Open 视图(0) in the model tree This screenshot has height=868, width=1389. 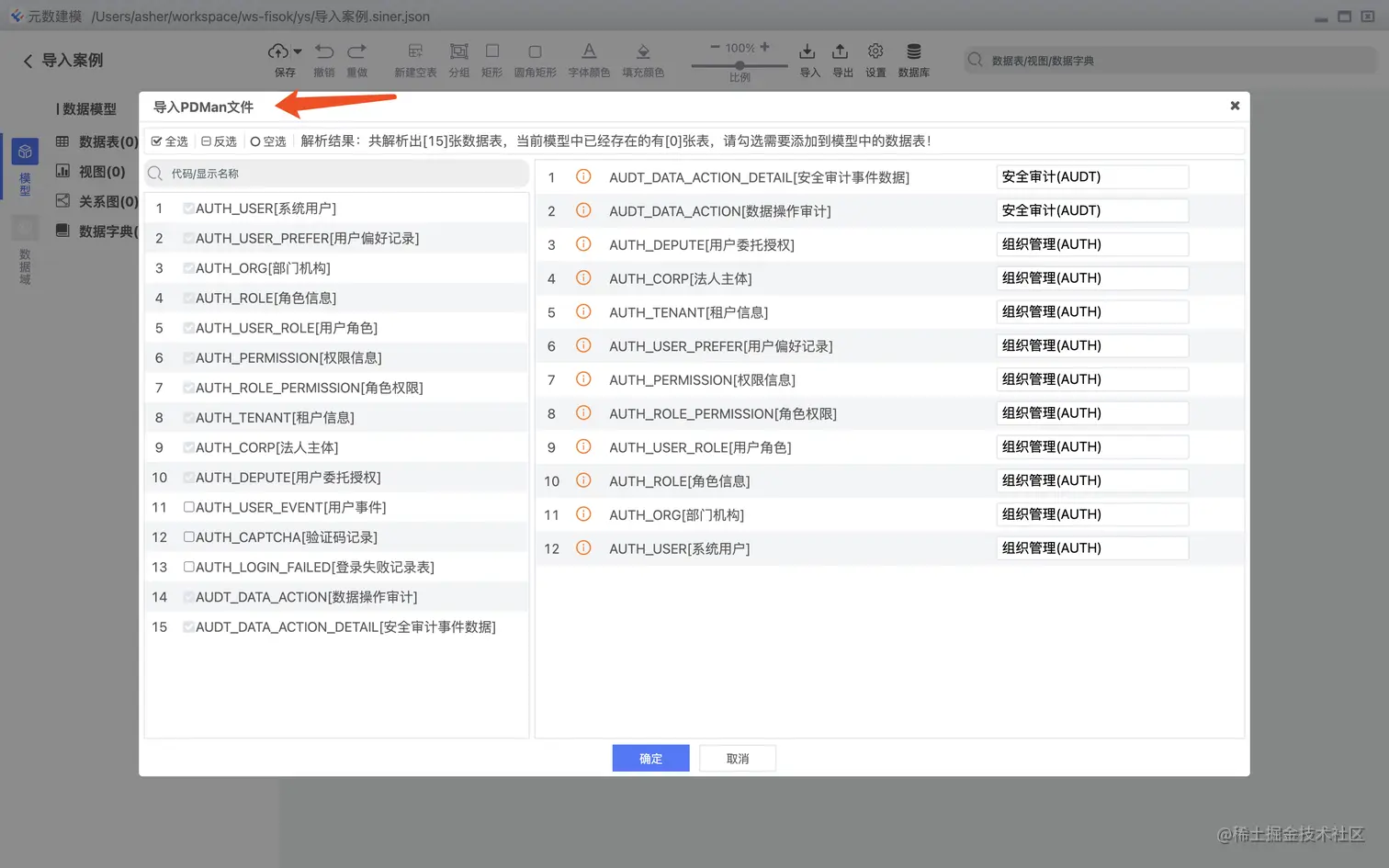pyautogui.click(x=90, y=172)
